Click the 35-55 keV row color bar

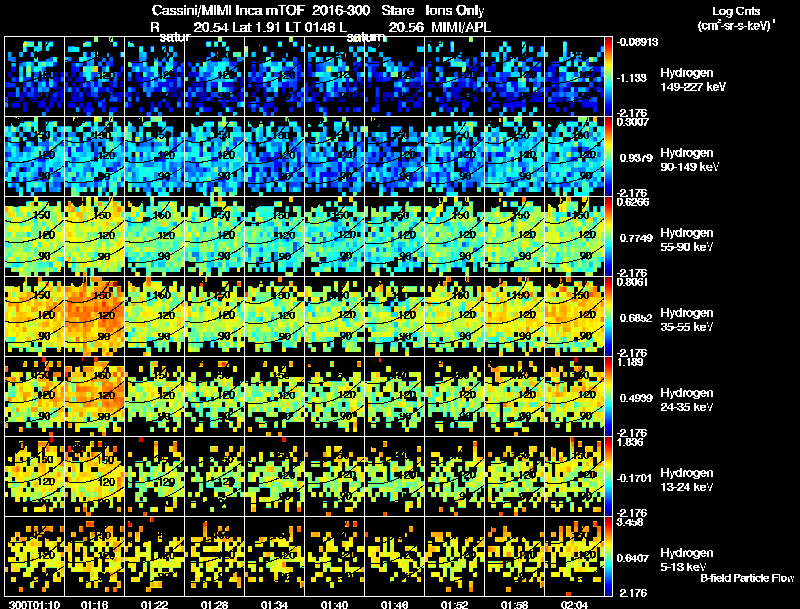point(608,317)
